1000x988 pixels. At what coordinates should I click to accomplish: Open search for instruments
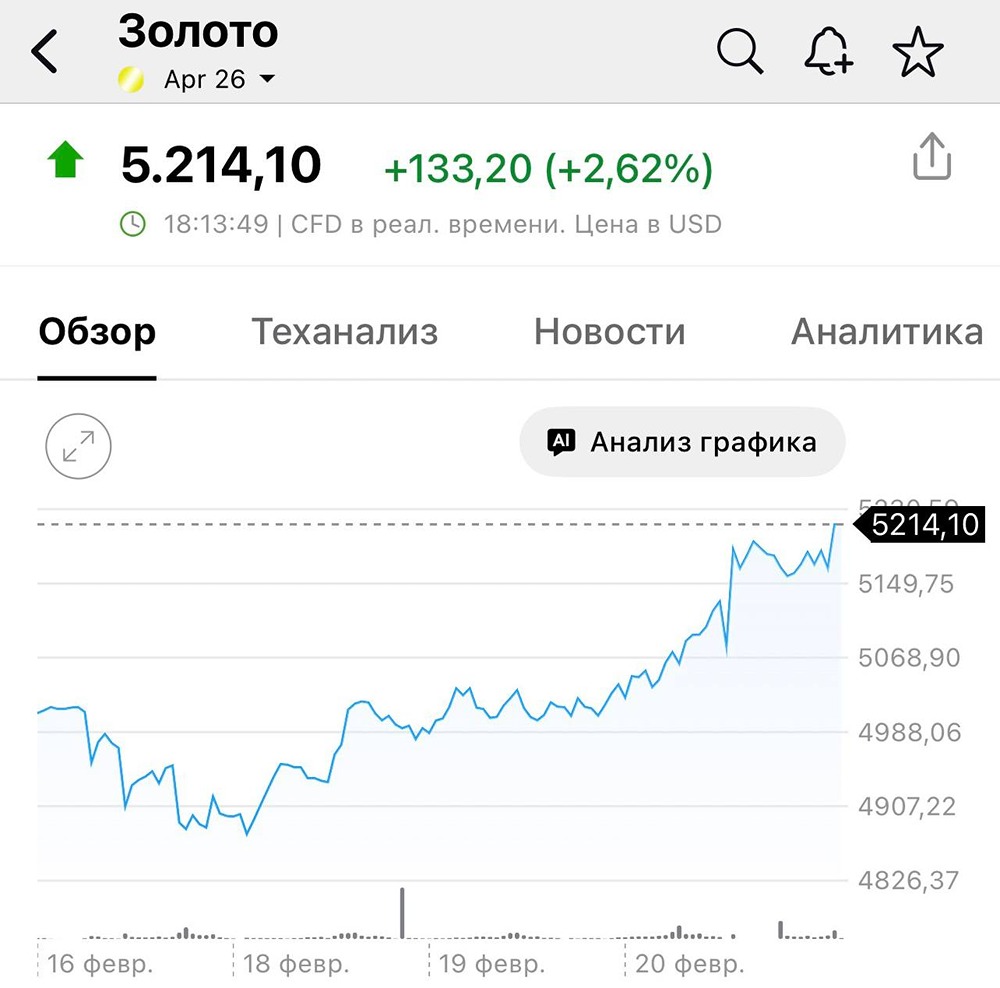click(740, 52)
